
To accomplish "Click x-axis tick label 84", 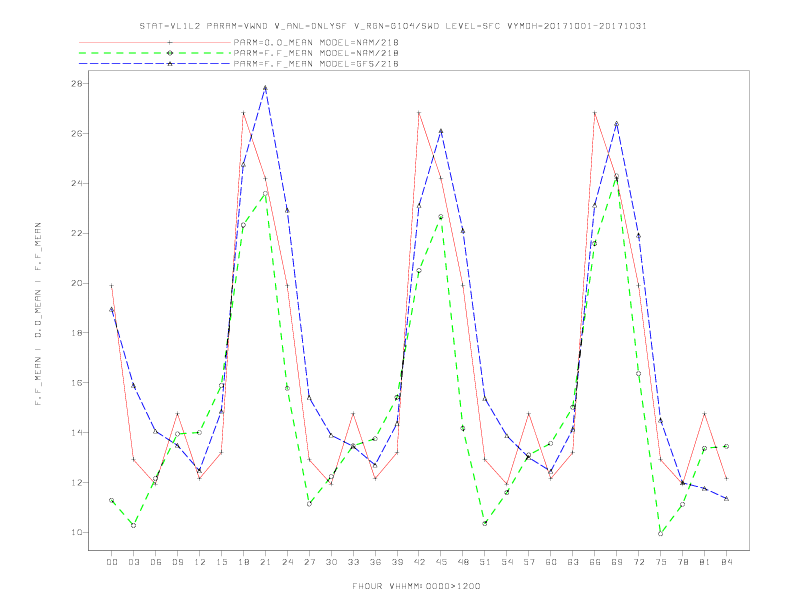I will 727,562.
